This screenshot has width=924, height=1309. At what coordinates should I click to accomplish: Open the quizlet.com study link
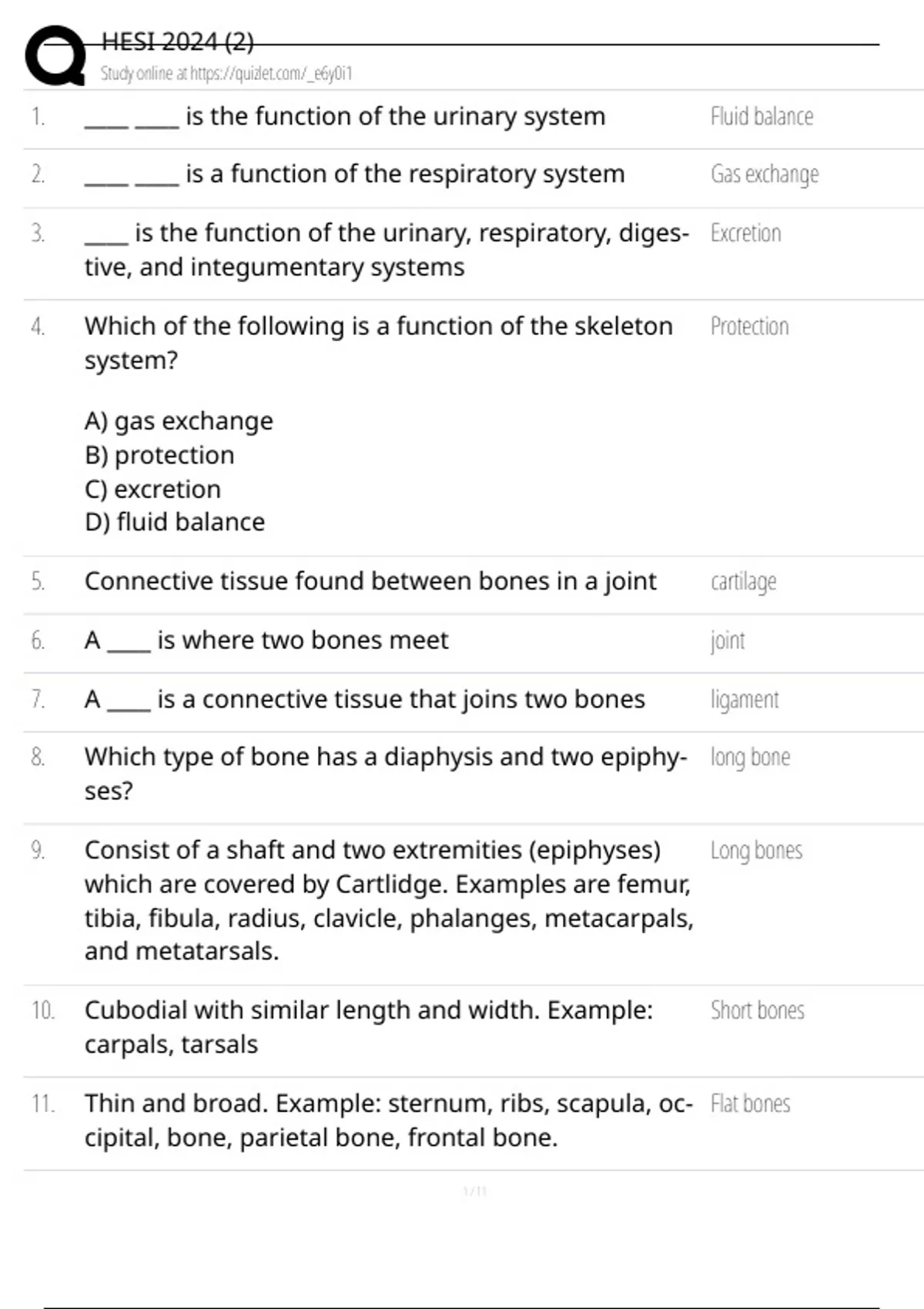pos(226,74)
